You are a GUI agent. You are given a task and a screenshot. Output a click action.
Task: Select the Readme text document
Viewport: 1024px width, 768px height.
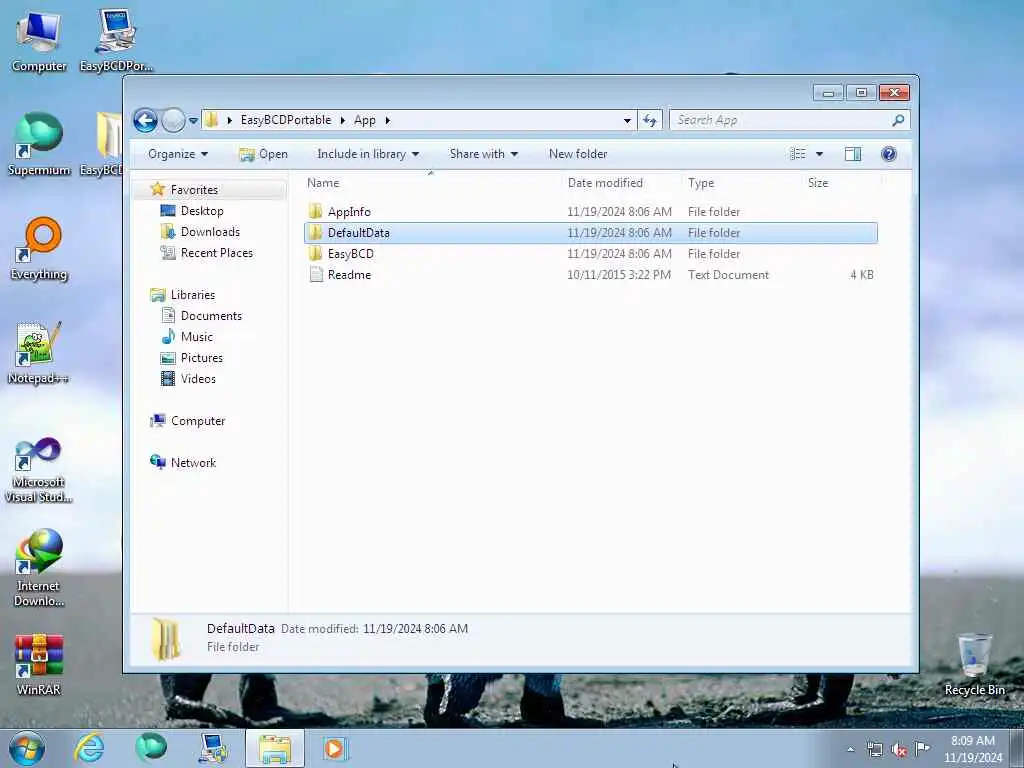(349, 275)
